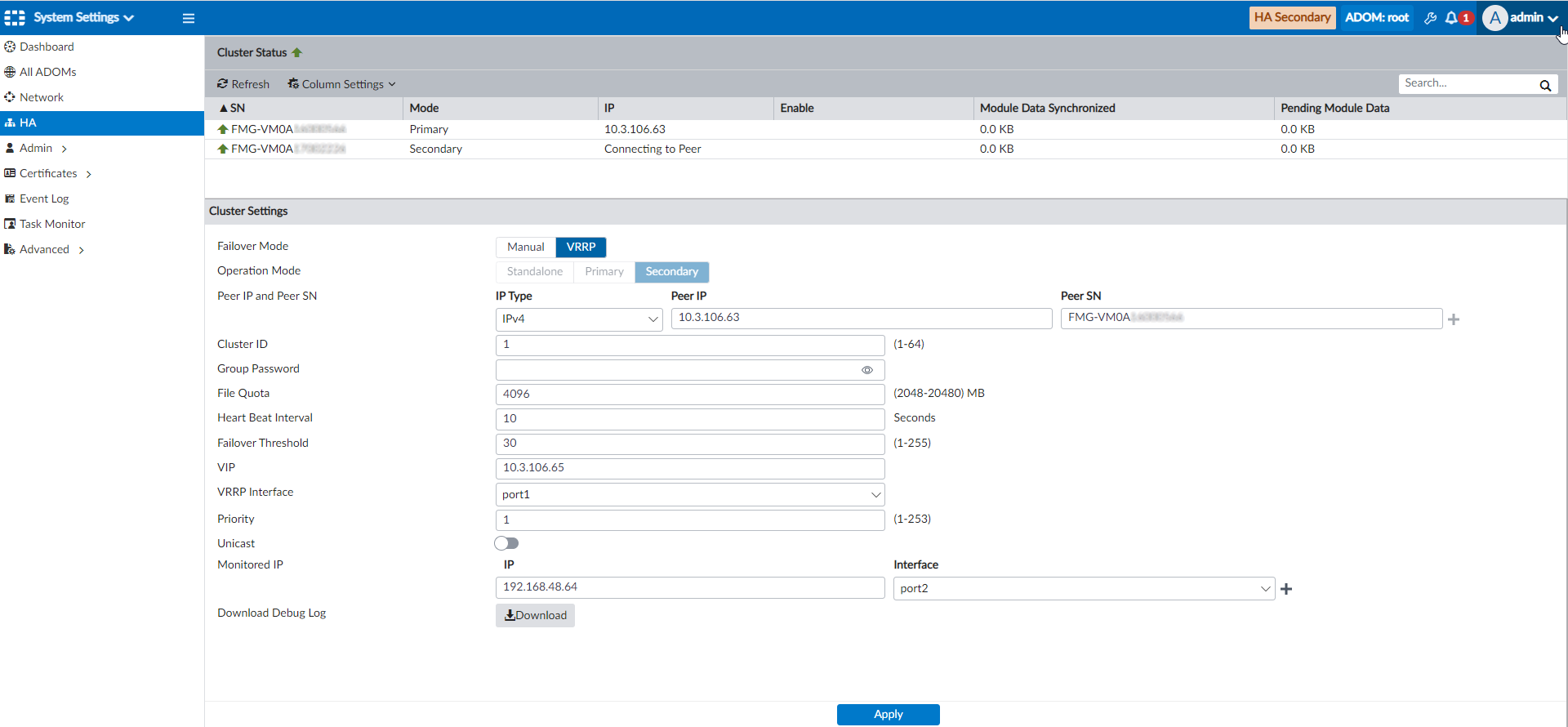Click the wrench tools icon in header
This screenshot has height=727, width=1568.
coord(1430,18)
